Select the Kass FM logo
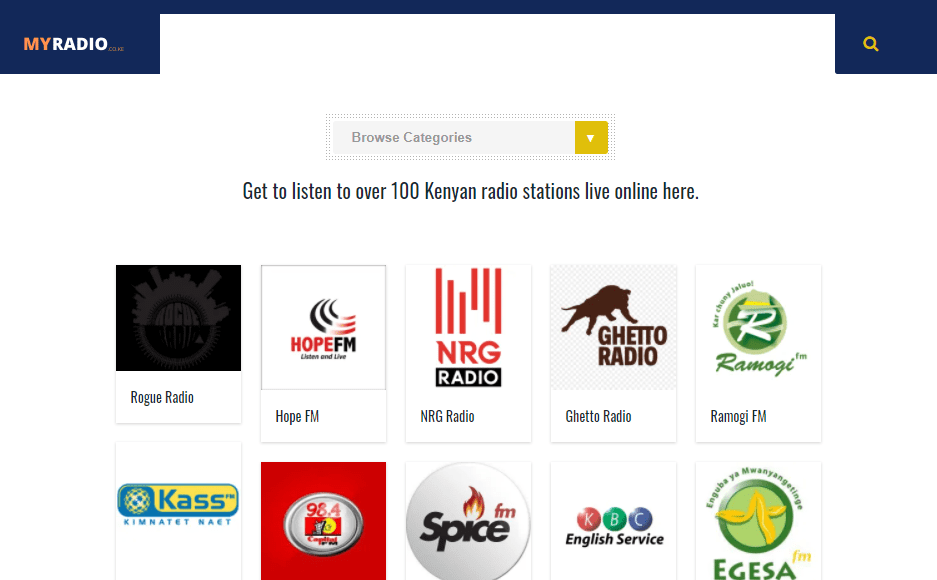Viewport: 937px width, 580px height. point(179,505)
